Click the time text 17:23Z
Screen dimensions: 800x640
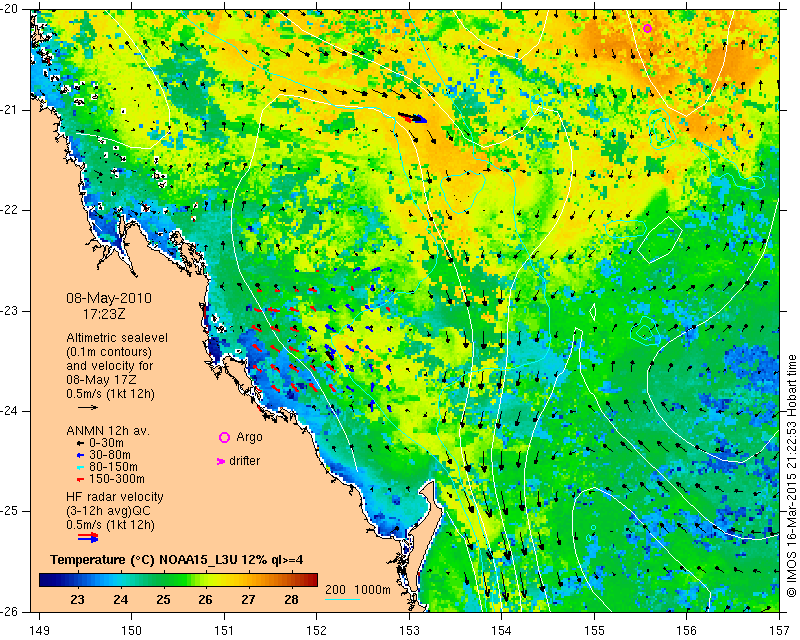[x=104, y=314]
